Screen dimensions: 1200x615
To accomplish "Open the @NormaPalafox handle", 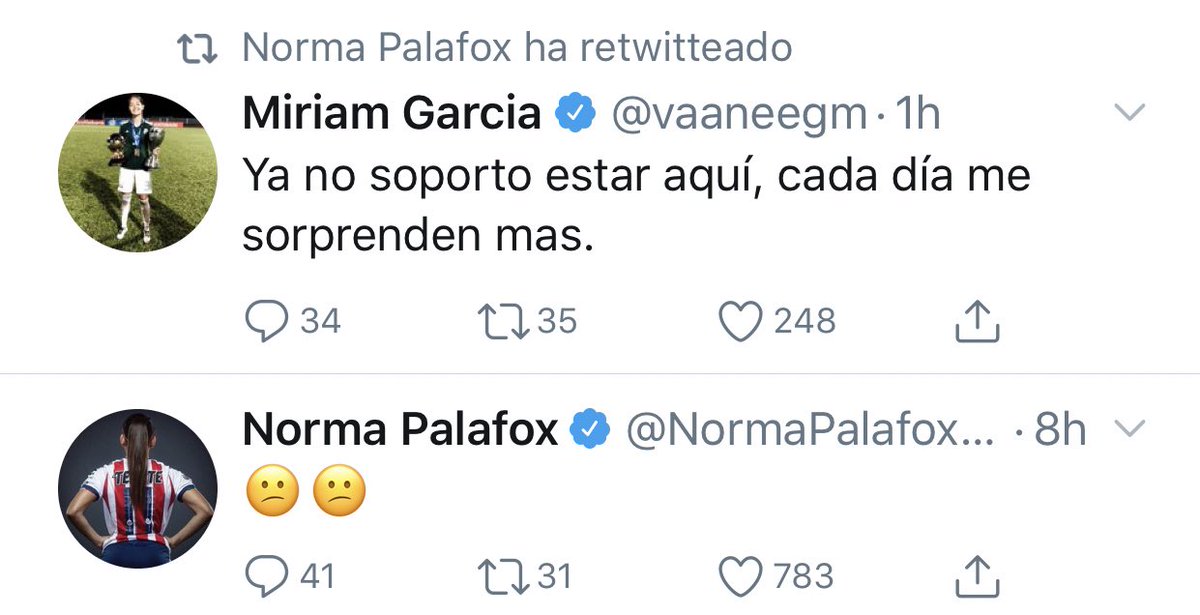I will pyautogui.click(x=809, y=431).
